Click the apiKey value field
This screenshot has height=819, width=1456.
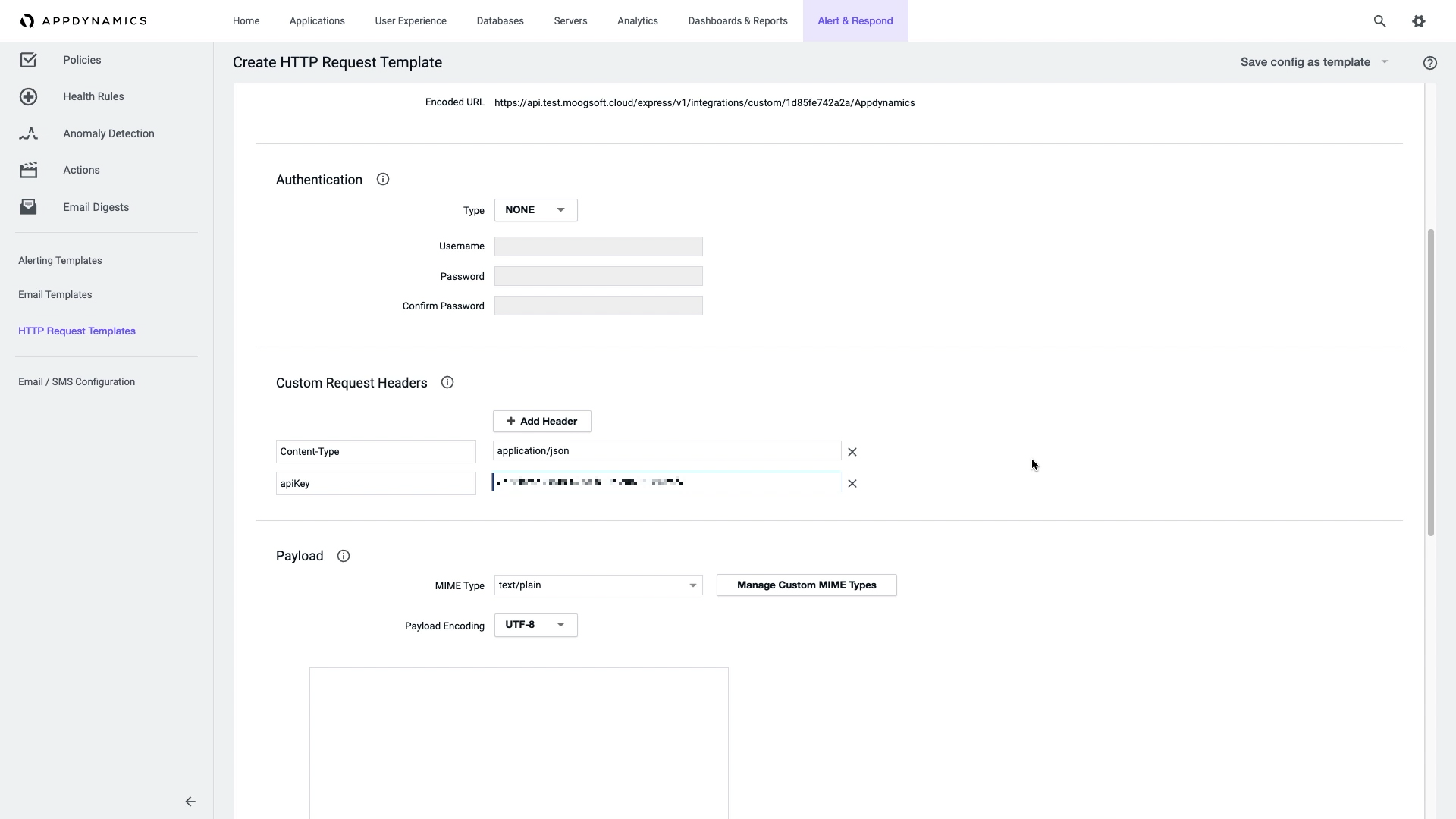point(667,482)
